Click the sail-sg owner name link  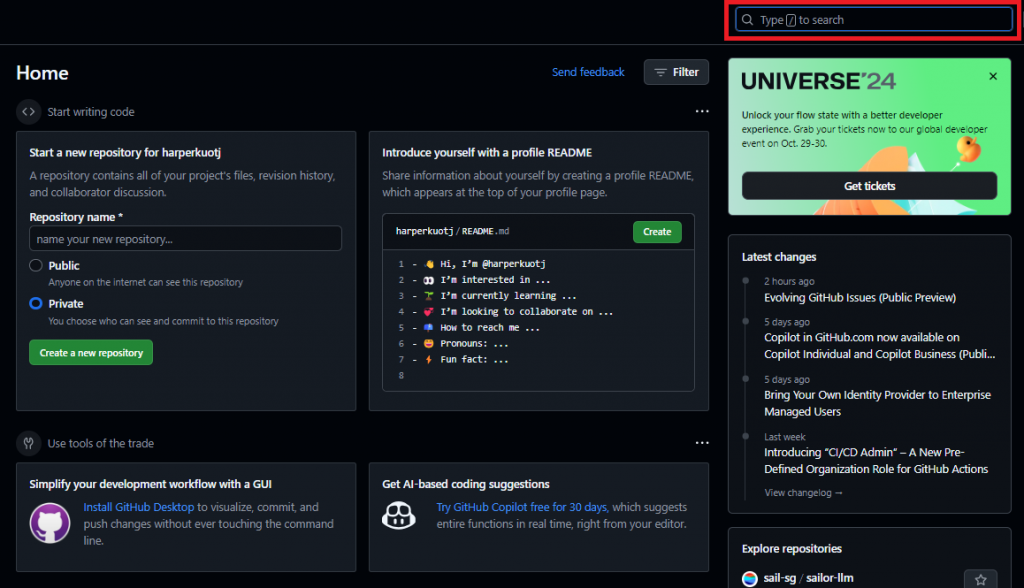point(780,578)
